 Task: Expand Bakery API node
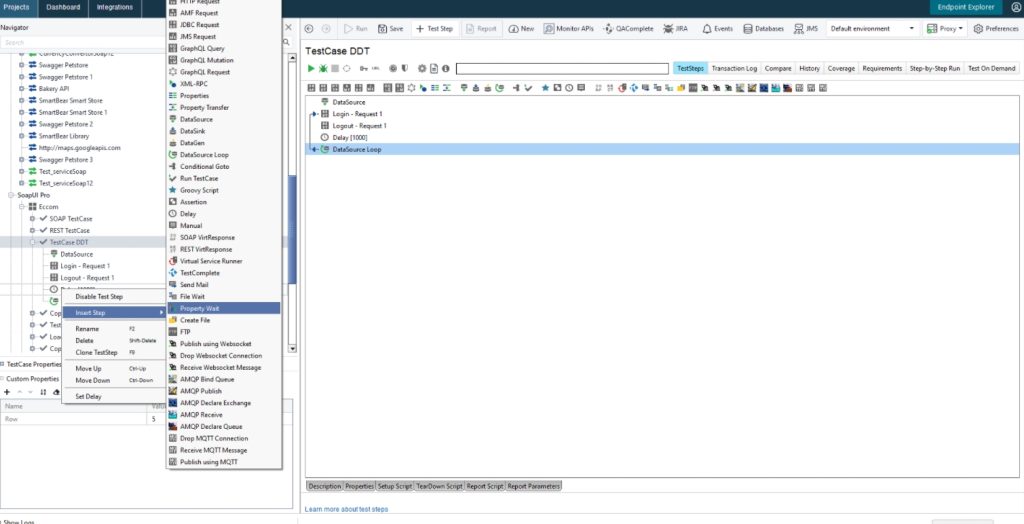pyautogui.click(x=22, y=89)
